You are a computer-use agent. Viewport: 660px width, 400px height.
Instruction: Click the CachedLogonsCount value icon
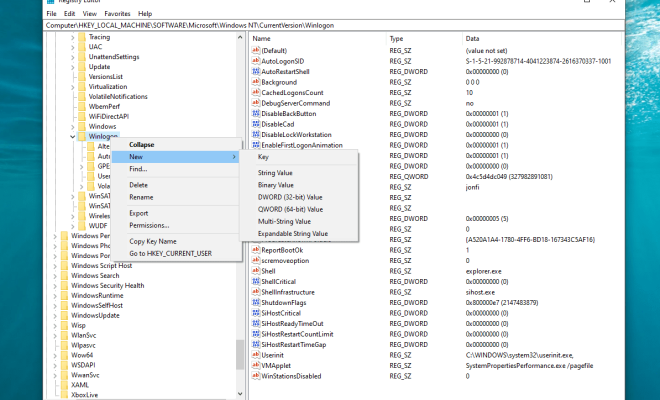pos(255,92)
